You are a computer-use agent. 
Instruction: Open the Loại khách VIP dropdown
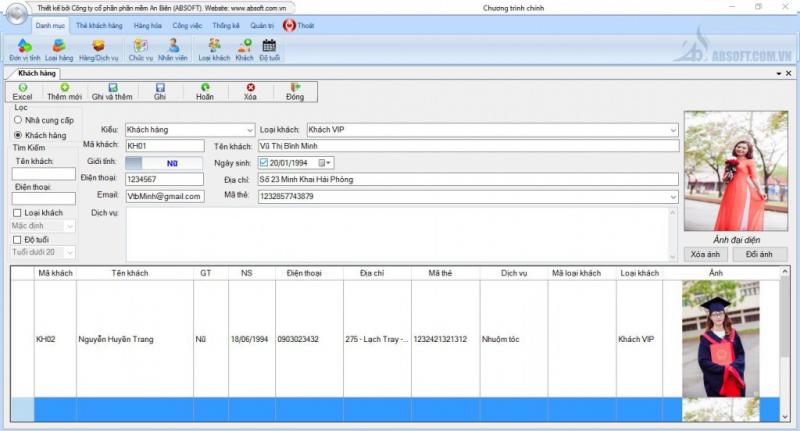tap(671, 130)
